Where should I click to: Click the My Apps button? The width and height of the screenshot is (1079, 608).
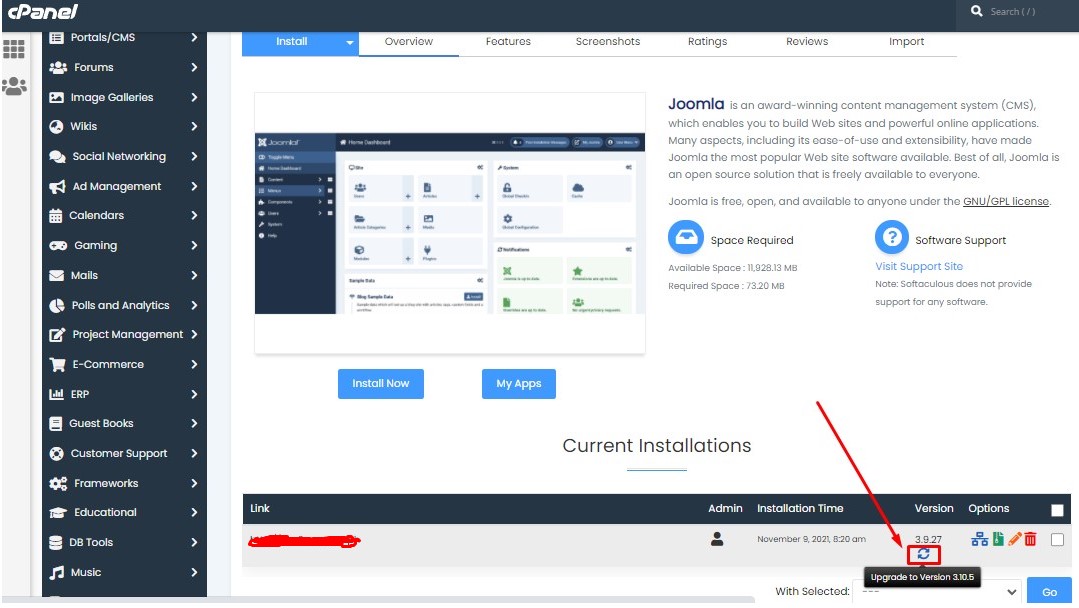[519, 384]
